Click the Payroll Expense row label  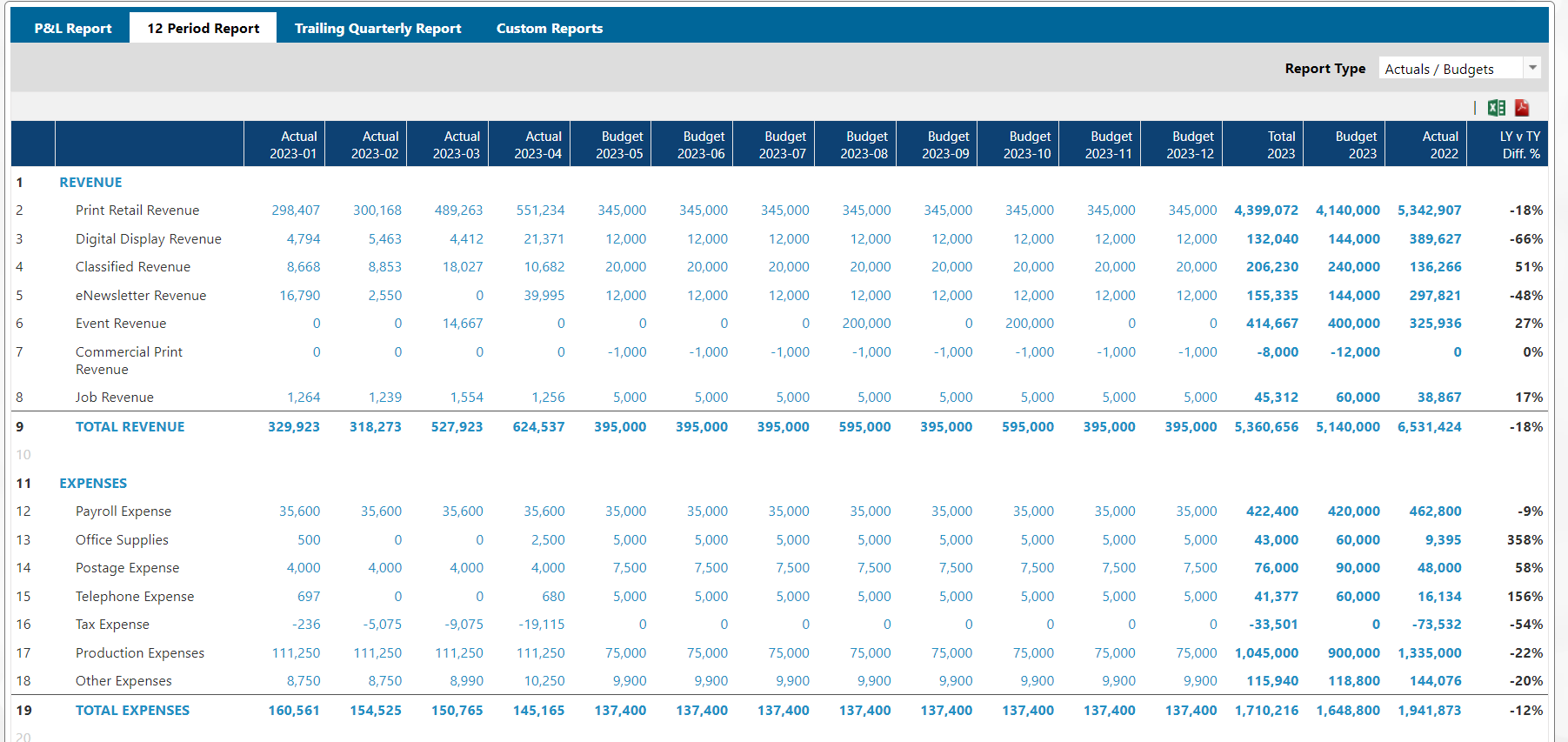point(123,511)
